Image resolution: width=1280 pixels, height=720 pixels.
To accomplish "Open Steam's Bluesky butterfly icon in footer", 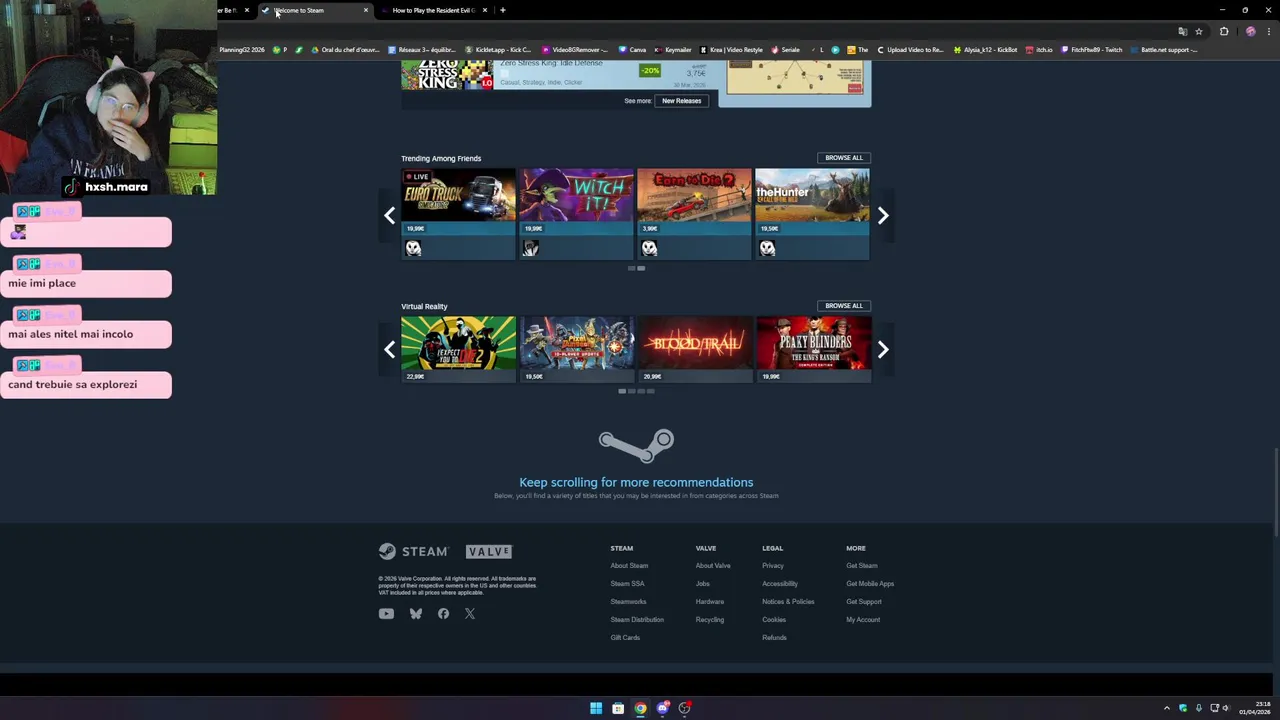I will click(x=416, y=614).
